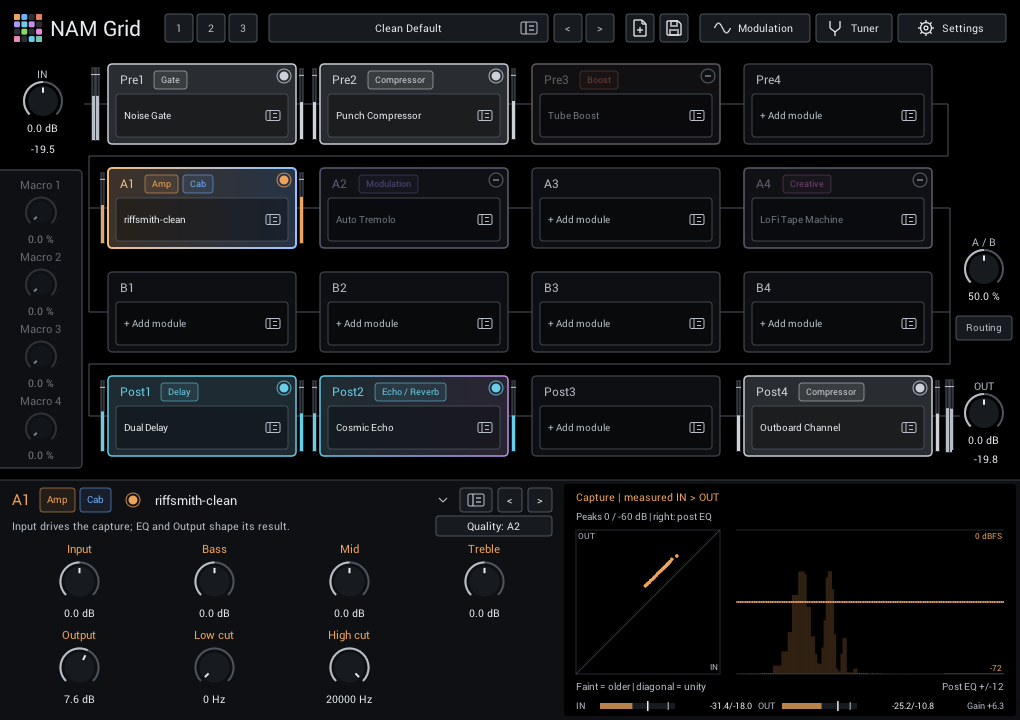Open the Clean Default preset selector
The image size is (1020, 720).
coord(409,28)
